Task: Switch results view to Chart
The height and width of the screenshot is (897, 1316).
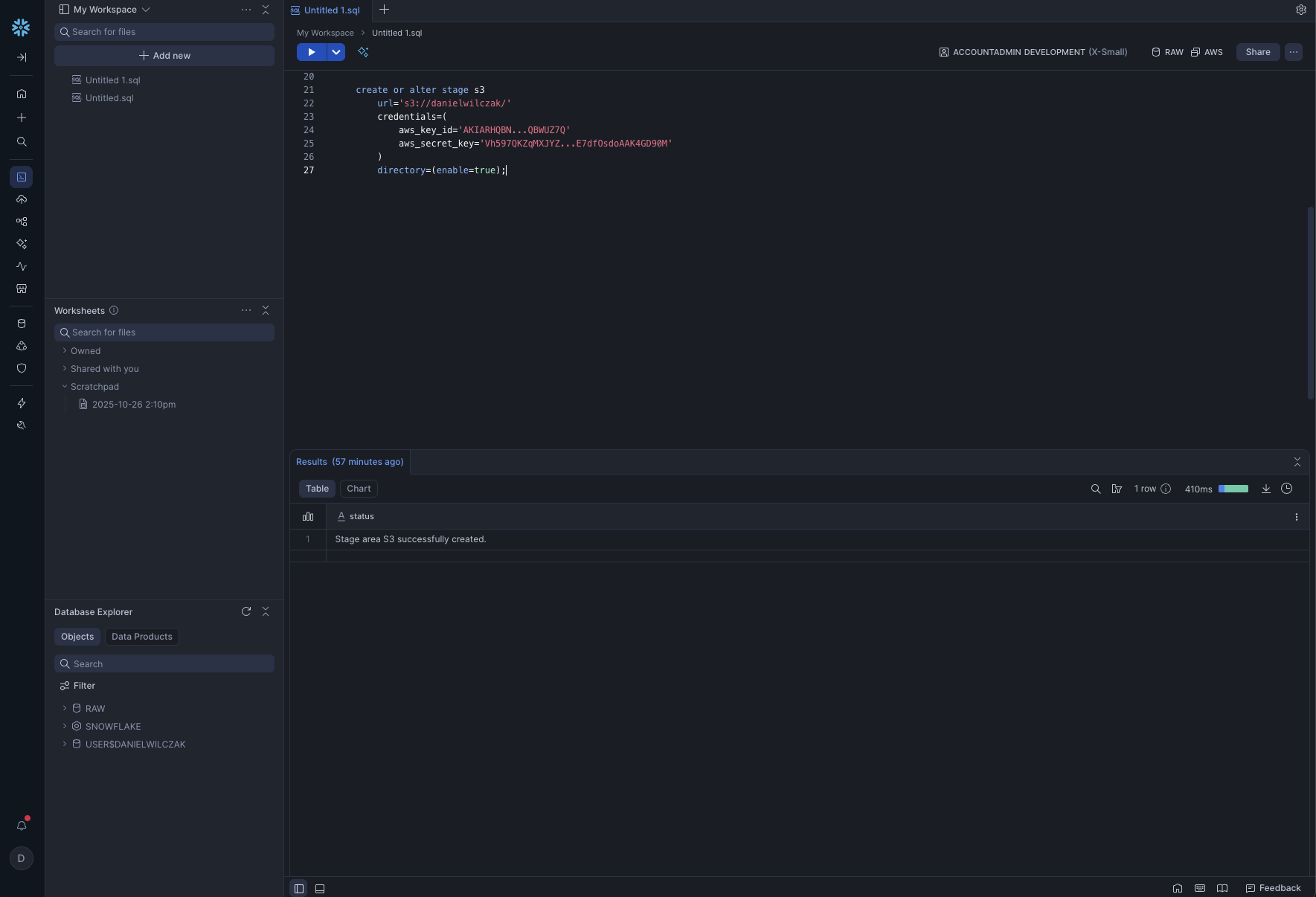Action: [359, 489]
